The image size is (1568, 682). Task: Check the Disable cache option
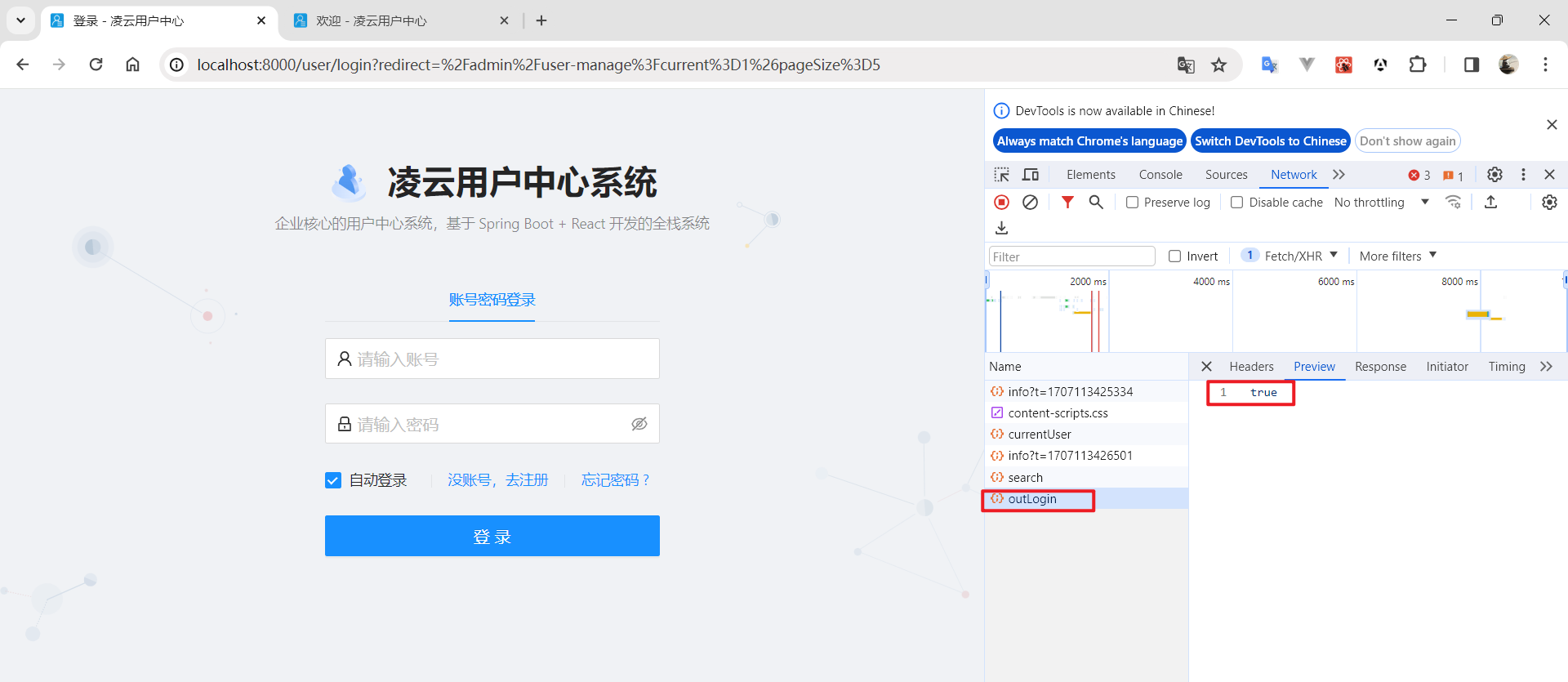[1237, 203]
